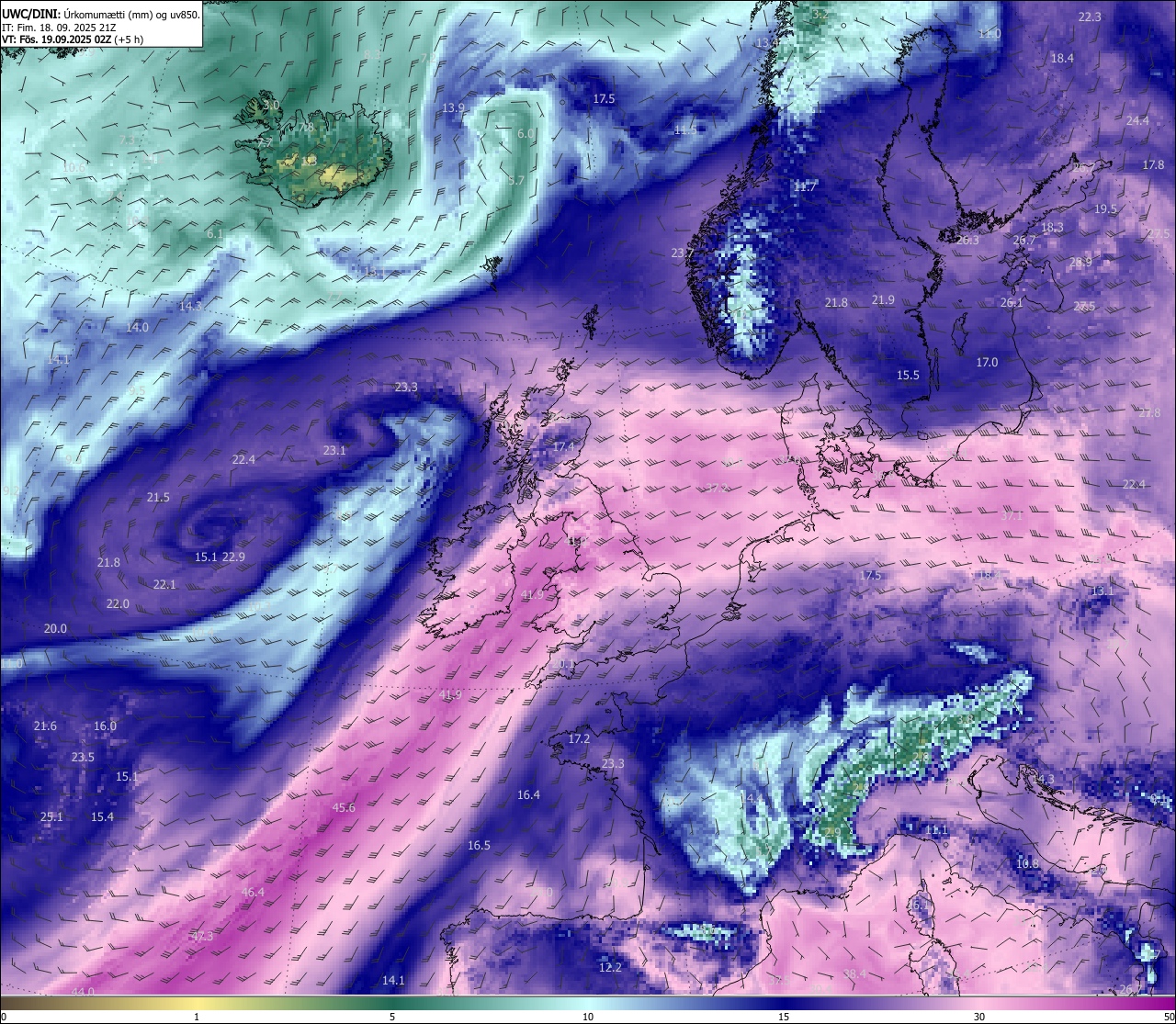Click the map value '16.0'
The image size is (1176, 1024).
[x=105, y=726]
